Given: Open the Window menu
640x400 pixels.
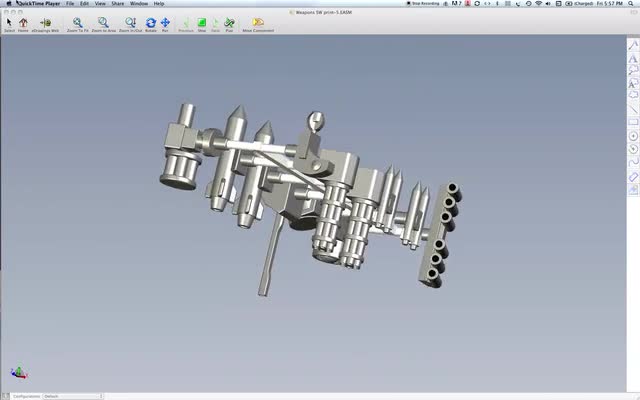Looking at the screenshot, I should point(139,4).
